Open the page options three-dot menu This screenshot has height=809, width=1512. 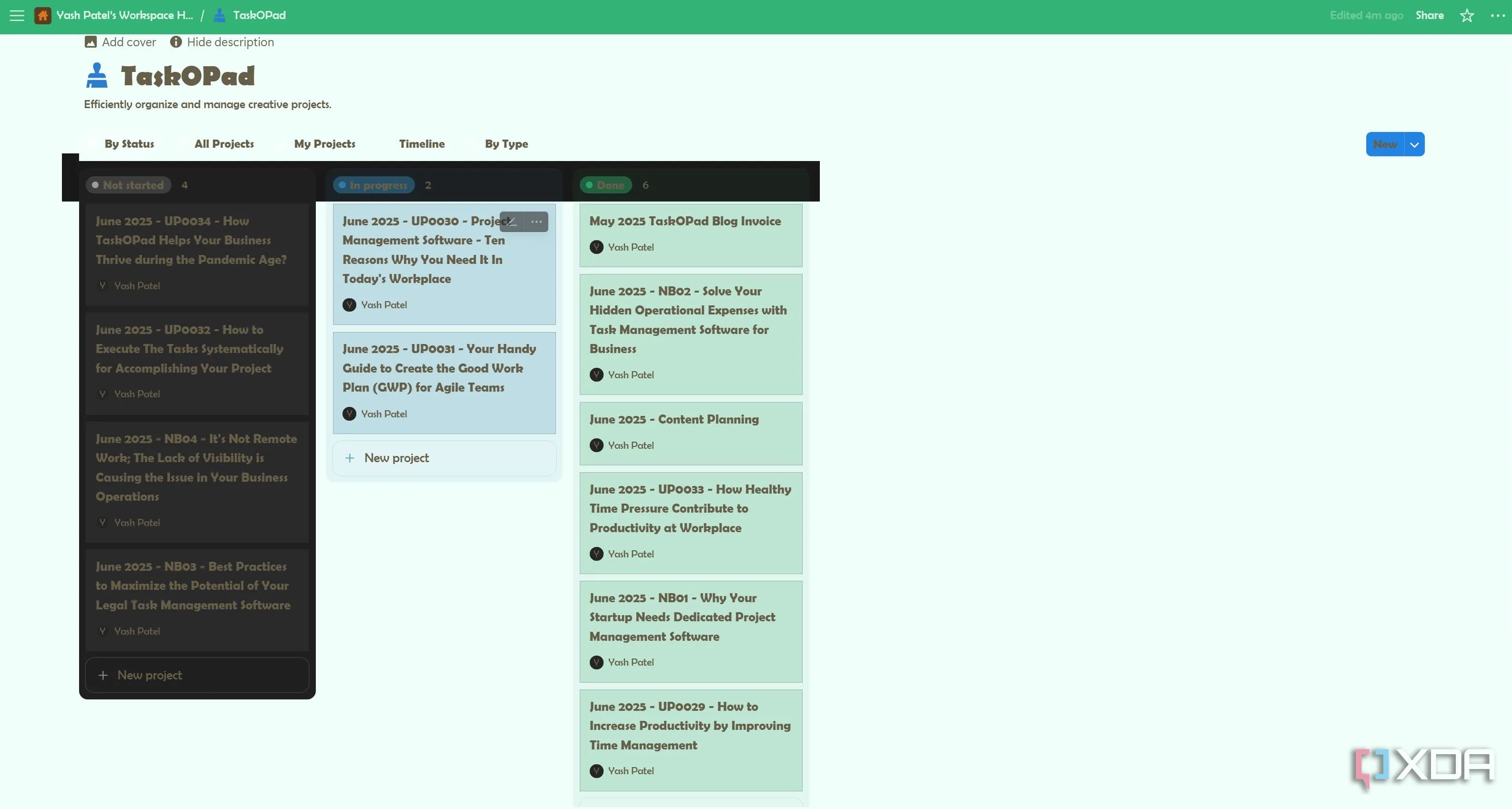pyautogui.click(x=1497, y=15)
